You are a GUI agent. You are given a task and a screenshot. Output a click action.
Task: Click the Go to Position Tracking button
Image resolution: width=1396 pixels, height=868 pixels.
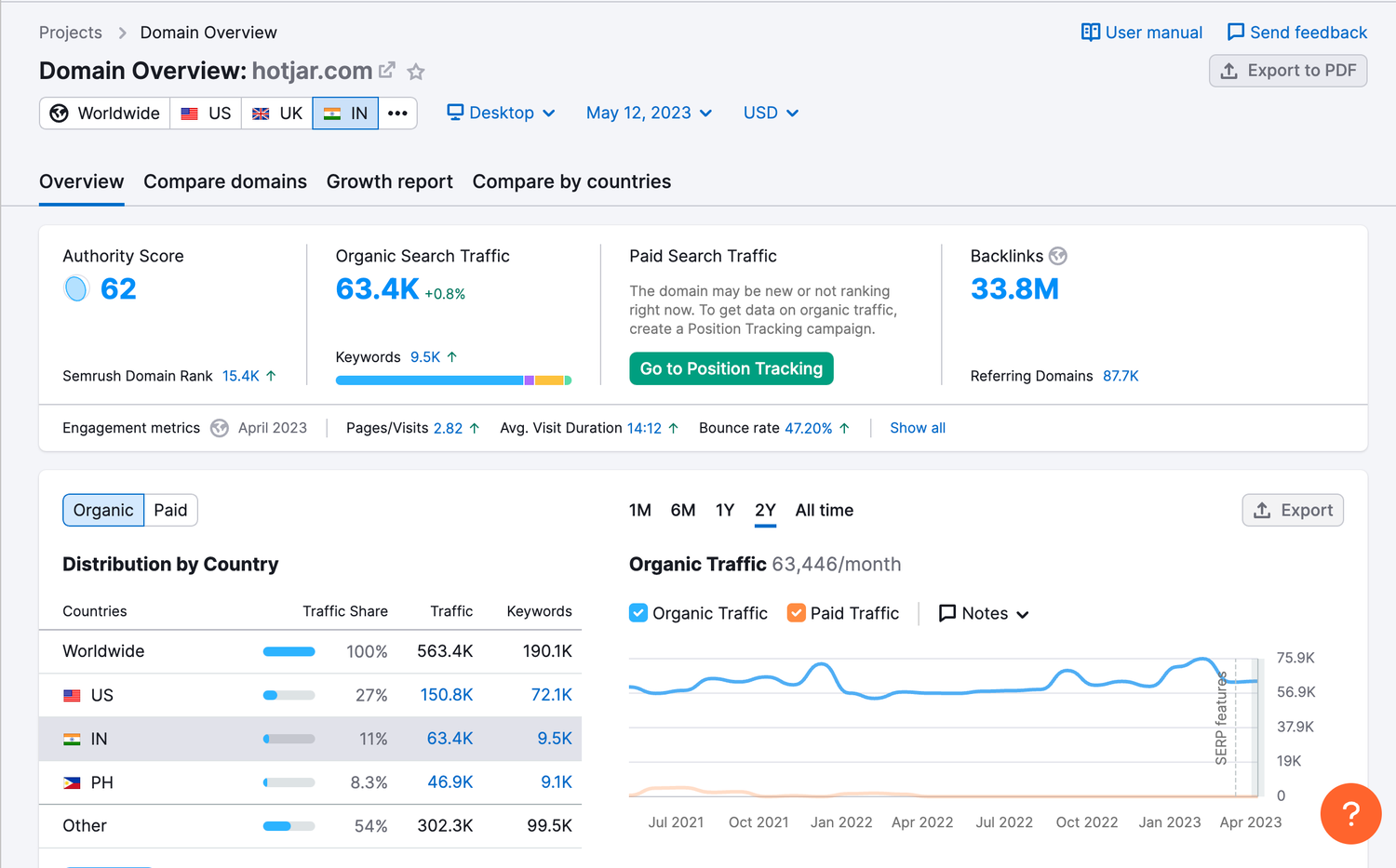click(731, 368)
